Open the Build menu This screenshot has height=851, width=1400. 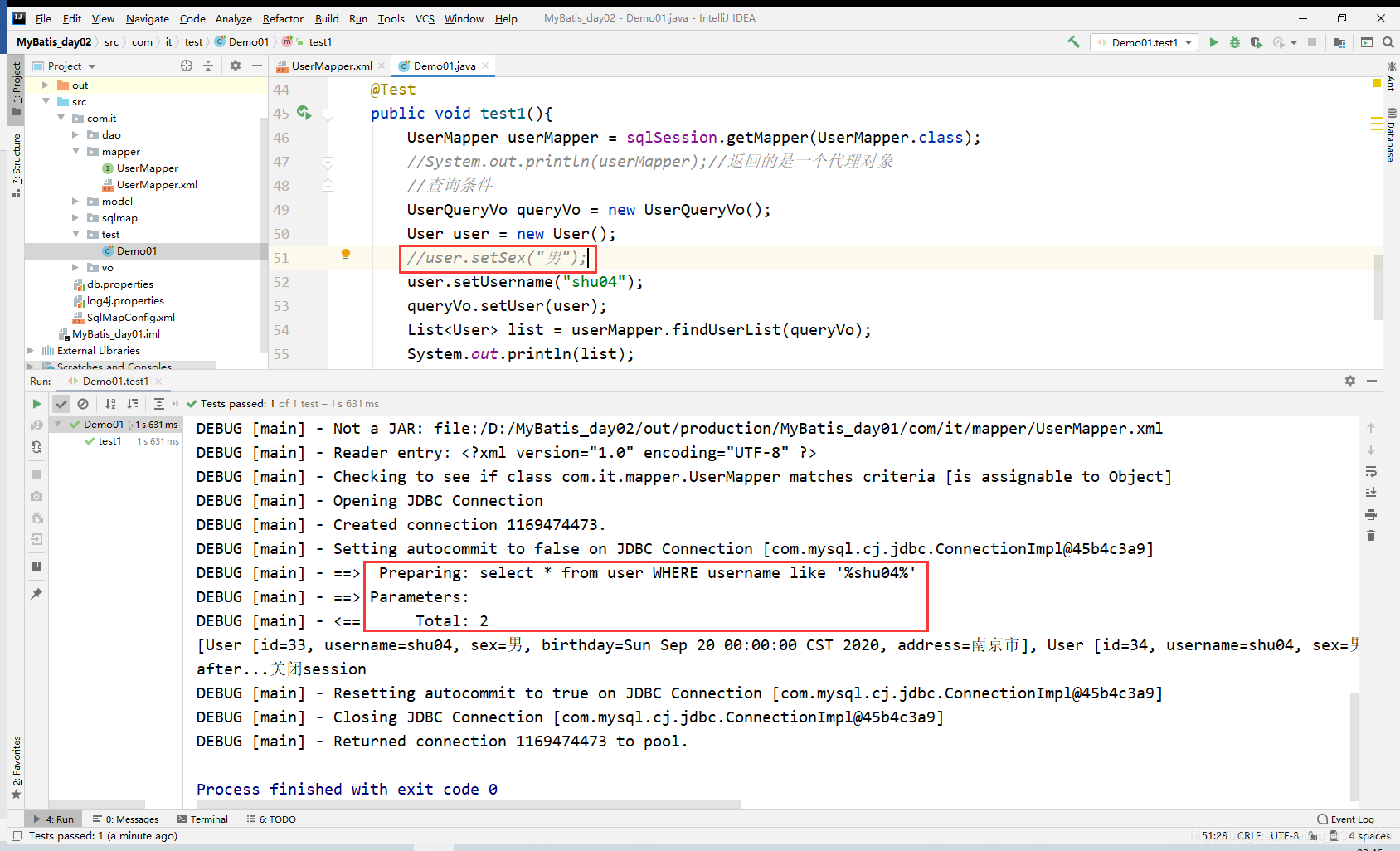(327, 18)
